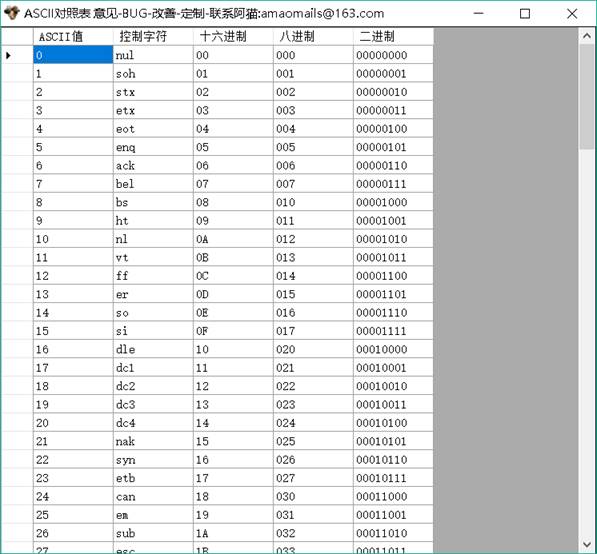Click the scrollbar down arrow

(x=587, y=544)
